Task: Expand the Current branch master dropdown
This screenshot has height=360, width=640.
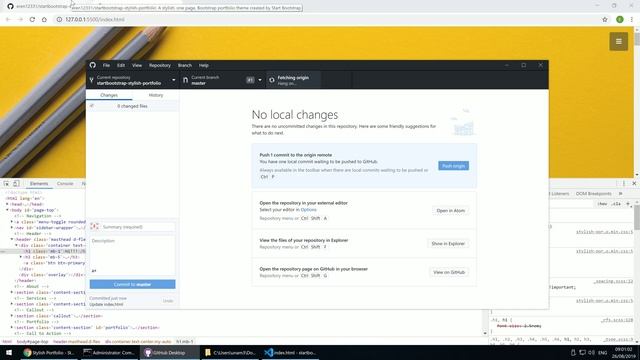Action: click(222, 80)
